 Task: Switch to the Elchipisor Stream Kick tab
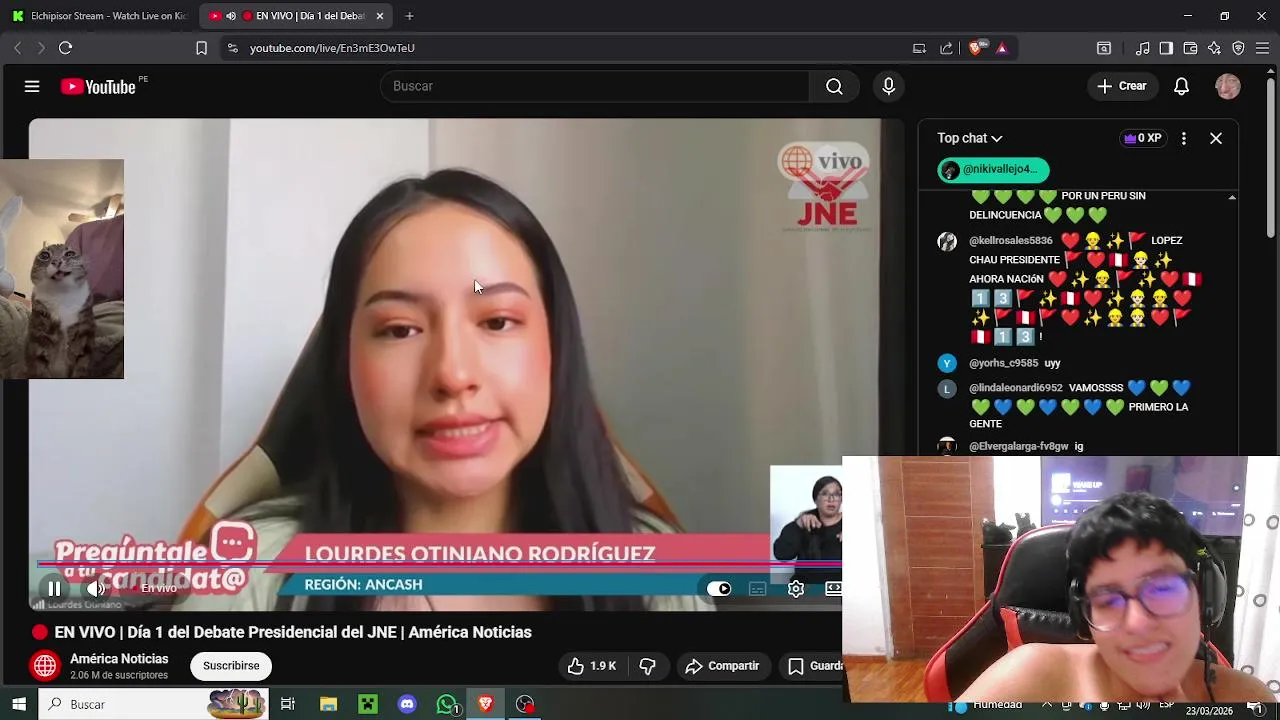click(98, 16)
